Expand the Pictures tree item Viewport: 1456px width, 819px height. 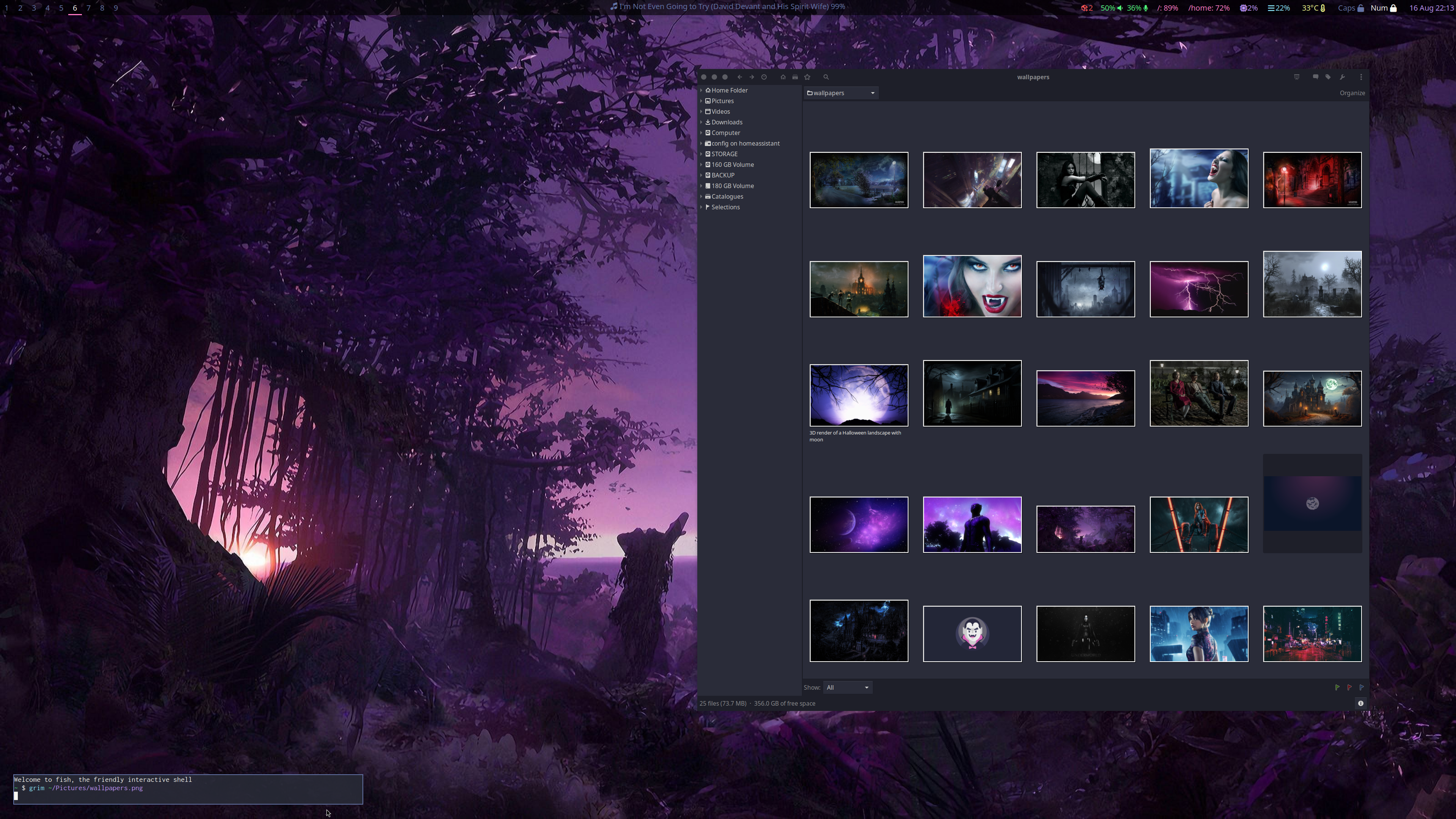click(701, 100)
